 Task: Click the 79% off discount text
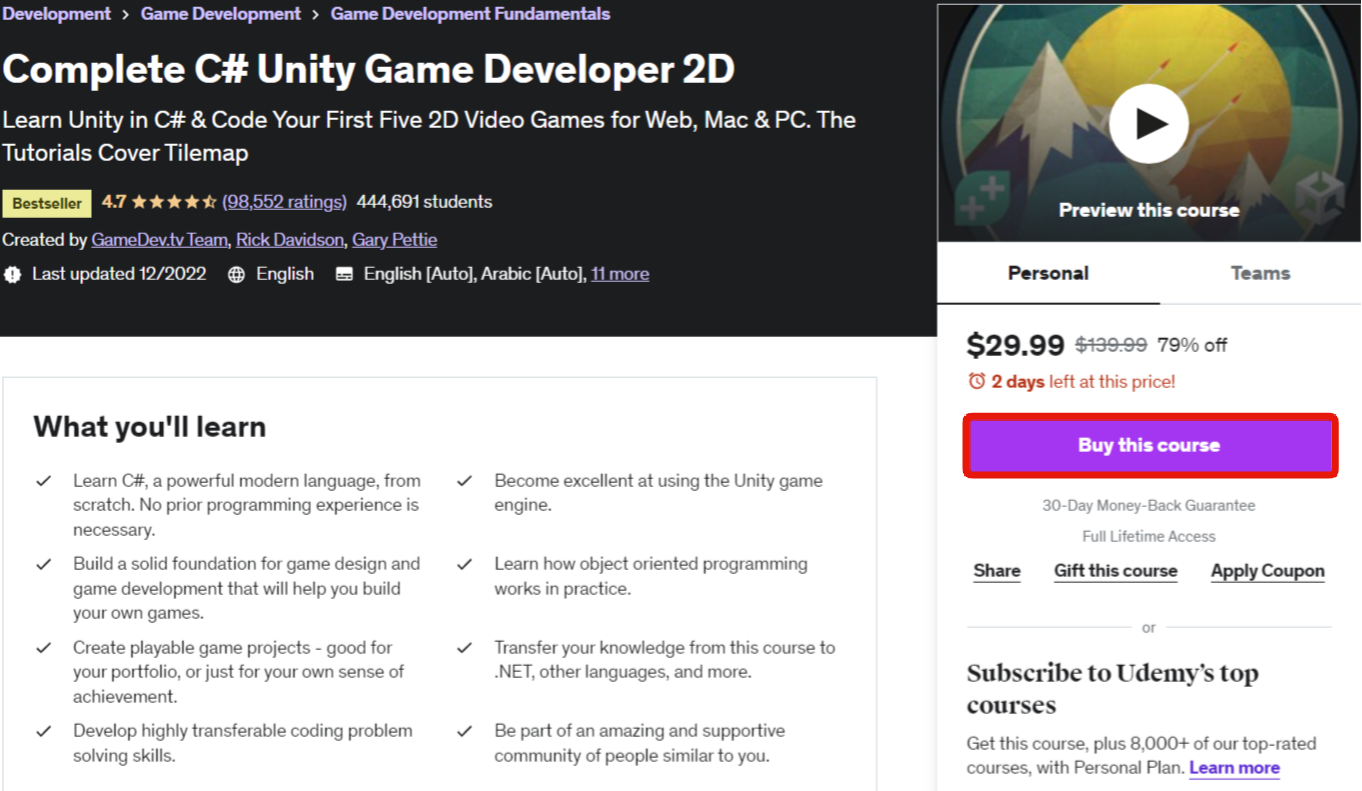coord(1192,345)
